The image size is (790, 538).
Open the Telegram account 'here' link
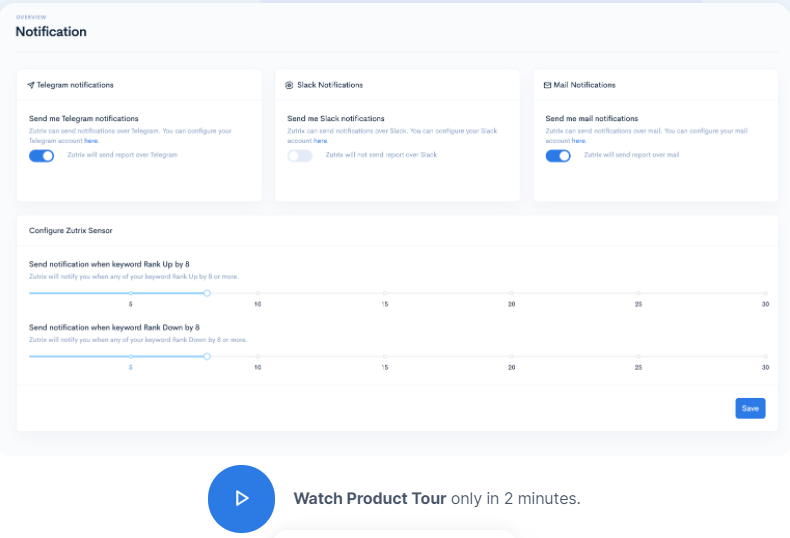(x=91, y=141)
